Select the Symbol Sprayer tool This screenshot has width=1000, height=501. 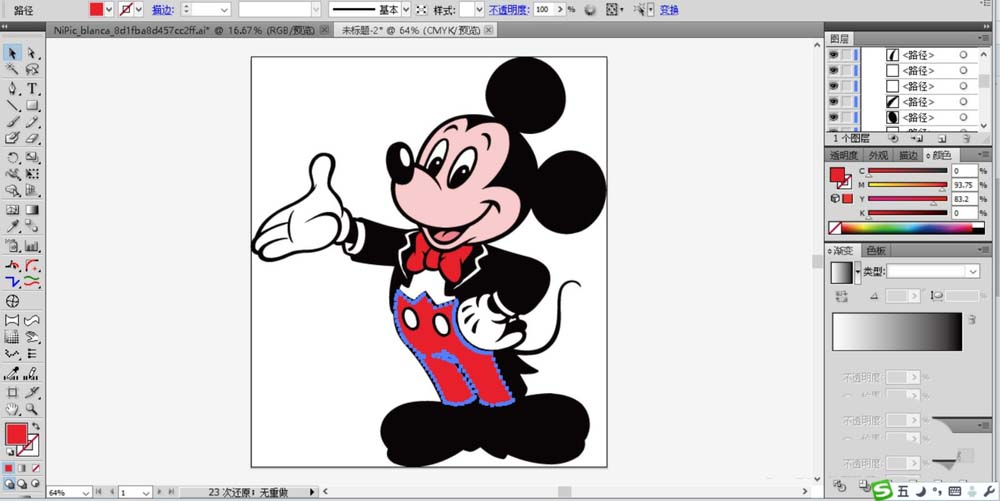click(12, 245)
